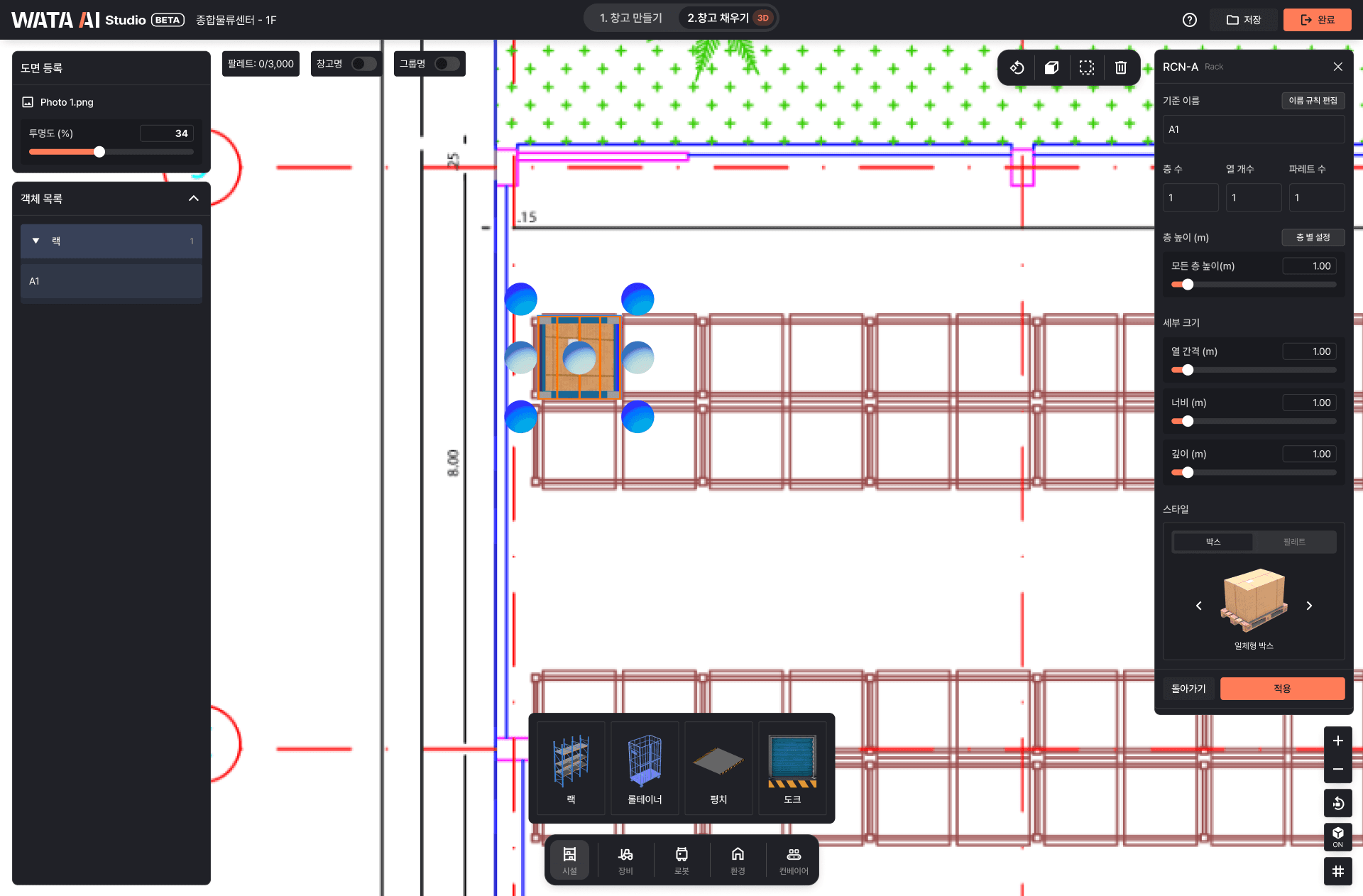Toggle the 창고명 switch
The width and height of the screenshot is (1363, 896).
pyautogui.click(x=364, y=64)
